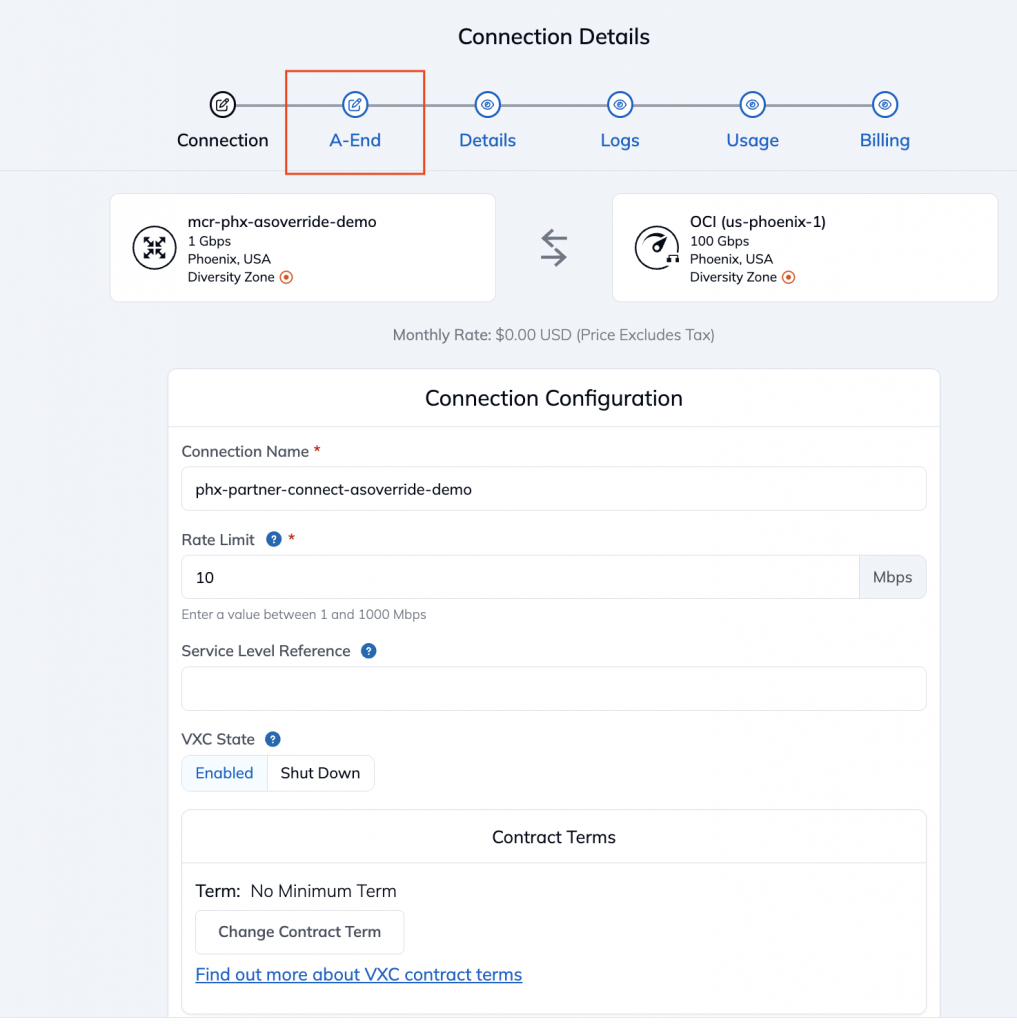Open the Connection tab label
1017x1024 pixels.
pyautogui.click(x=222, y=140)
